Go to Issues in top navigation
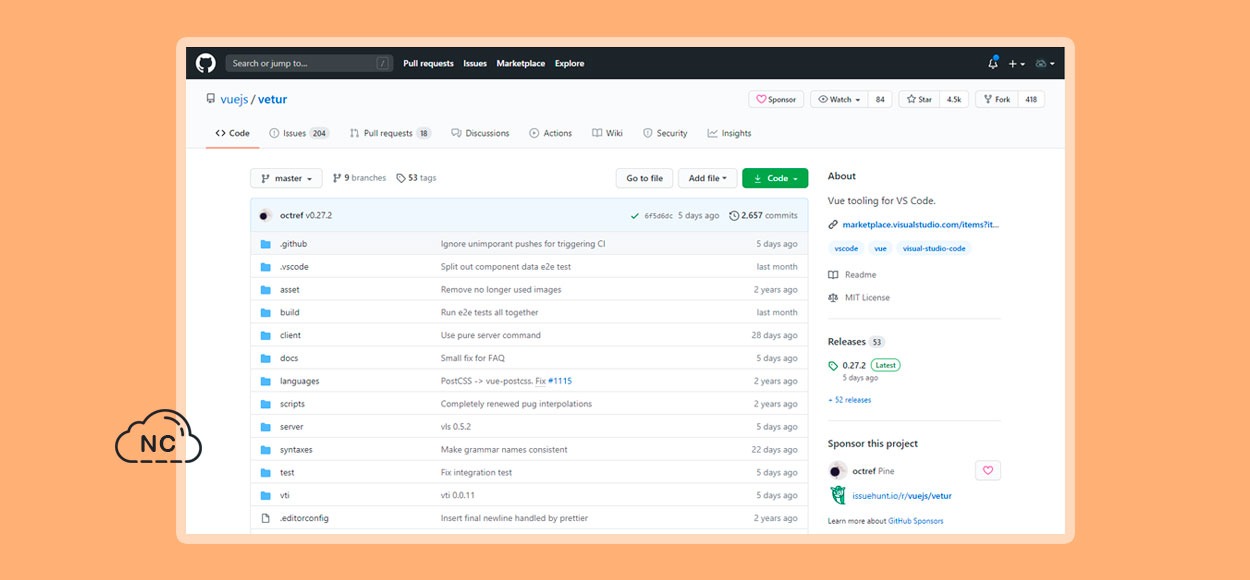Image resolution: width=1250 pixels, height=580 pixels. pyautogui.click(x=475, y=63)
